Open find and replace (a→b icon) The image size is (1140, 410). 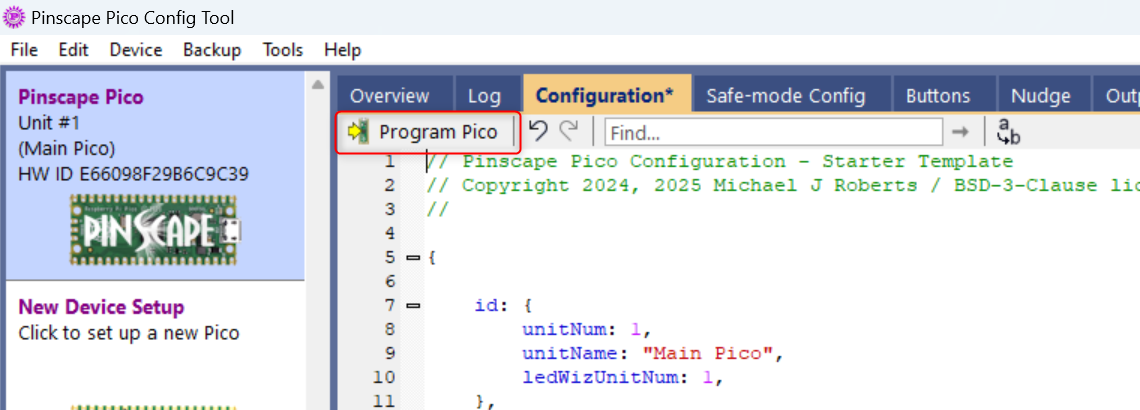tap(1008, 131)
